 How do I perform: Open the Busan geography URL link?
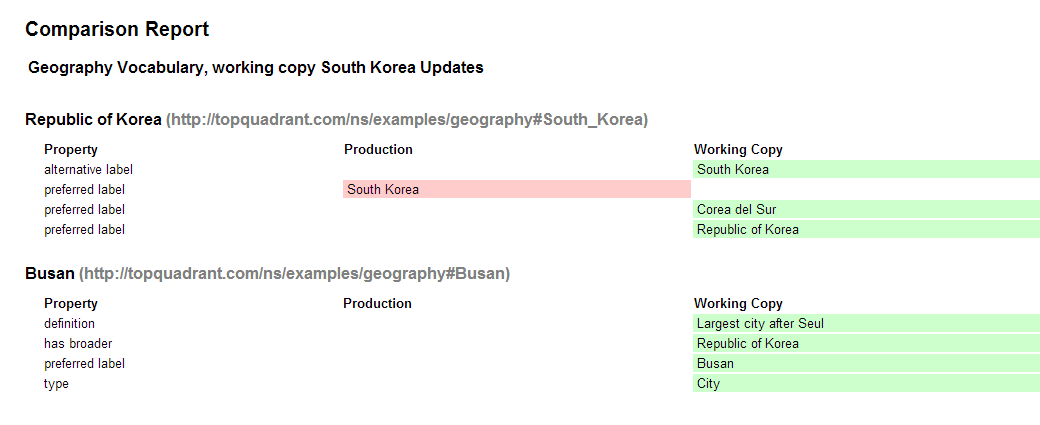coord(295,273)
